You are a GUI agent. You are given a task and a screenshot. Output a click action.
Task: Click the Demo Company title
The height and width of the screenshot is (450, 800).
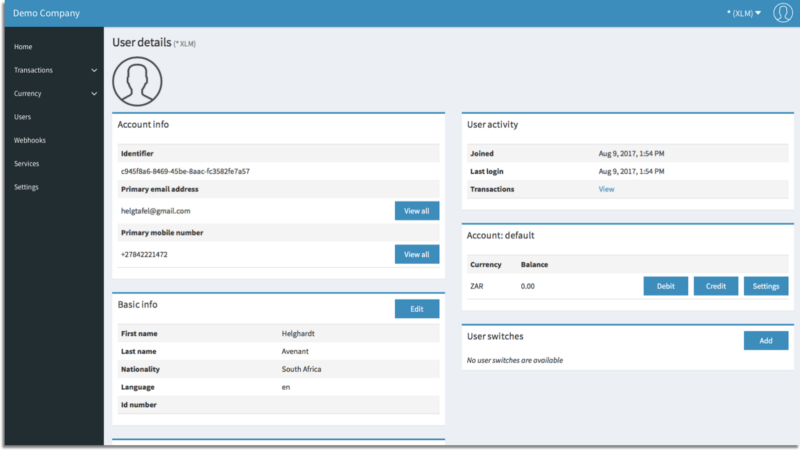[x=46, y=13]
